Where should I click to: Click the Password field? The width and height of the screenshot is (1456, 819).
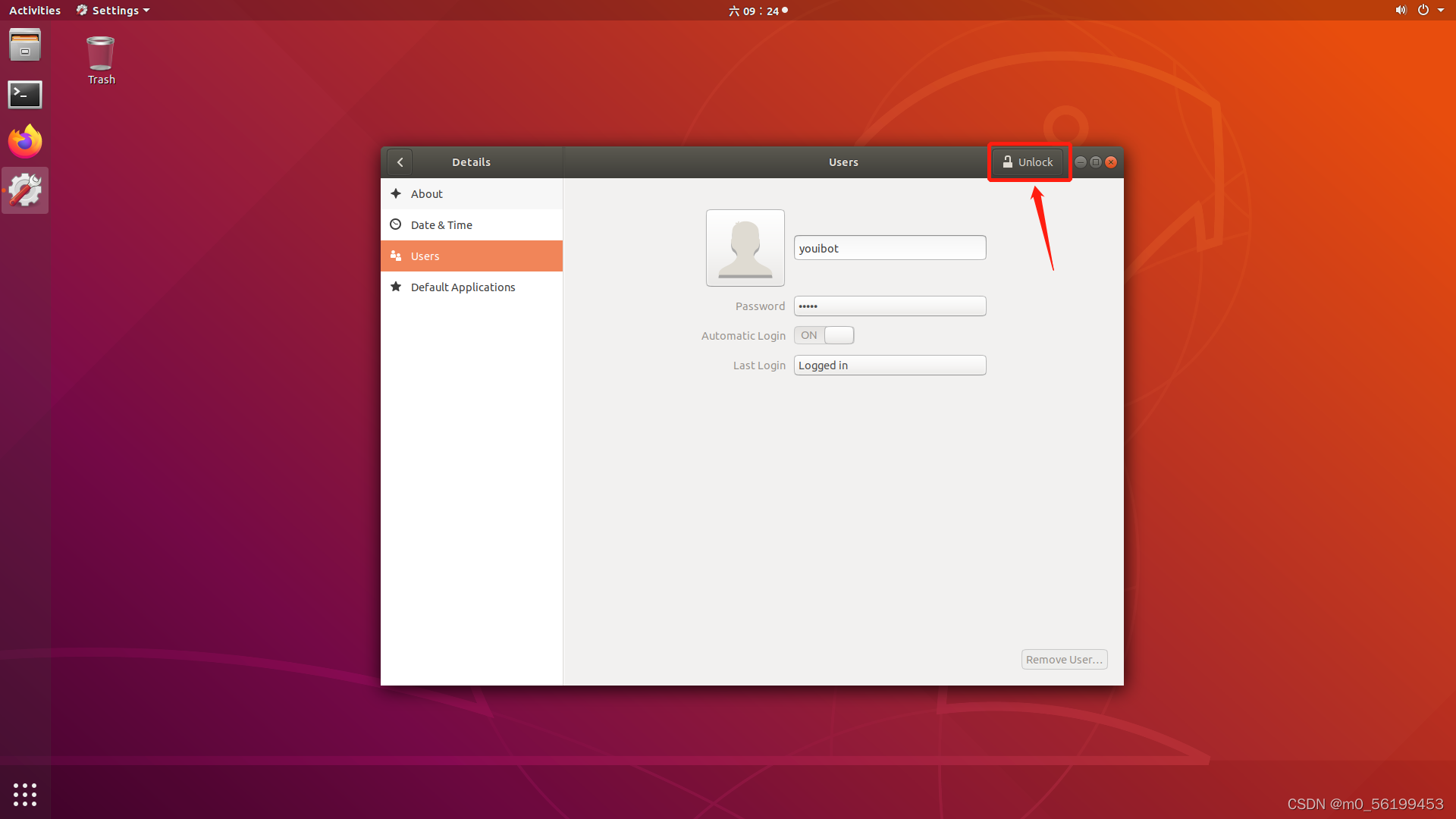click(890, 306)
